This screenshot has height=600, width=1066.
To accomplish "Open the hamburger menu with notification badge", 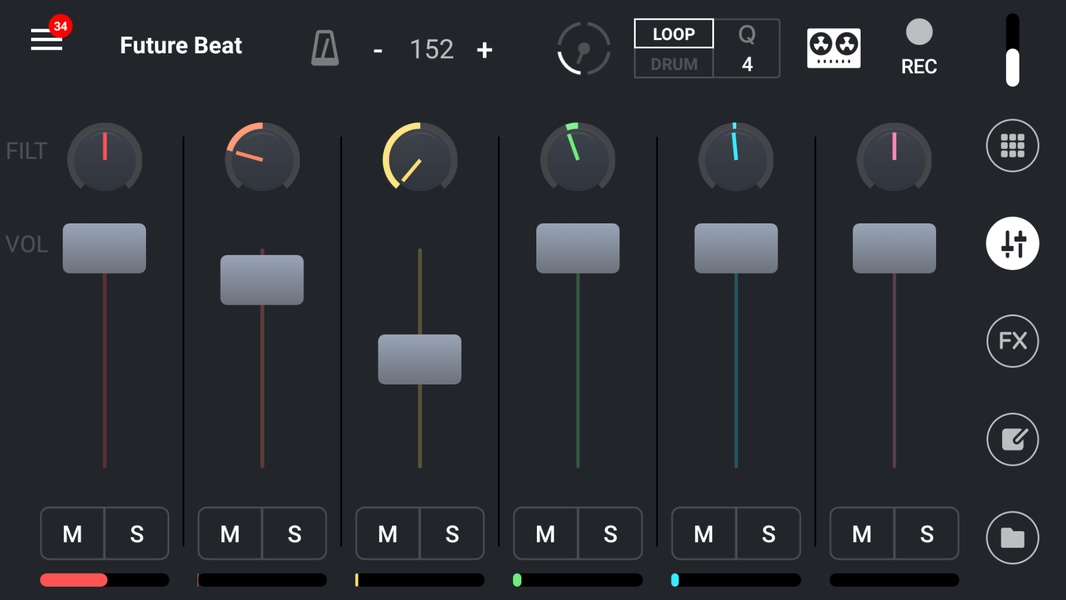I will (47, 40).
